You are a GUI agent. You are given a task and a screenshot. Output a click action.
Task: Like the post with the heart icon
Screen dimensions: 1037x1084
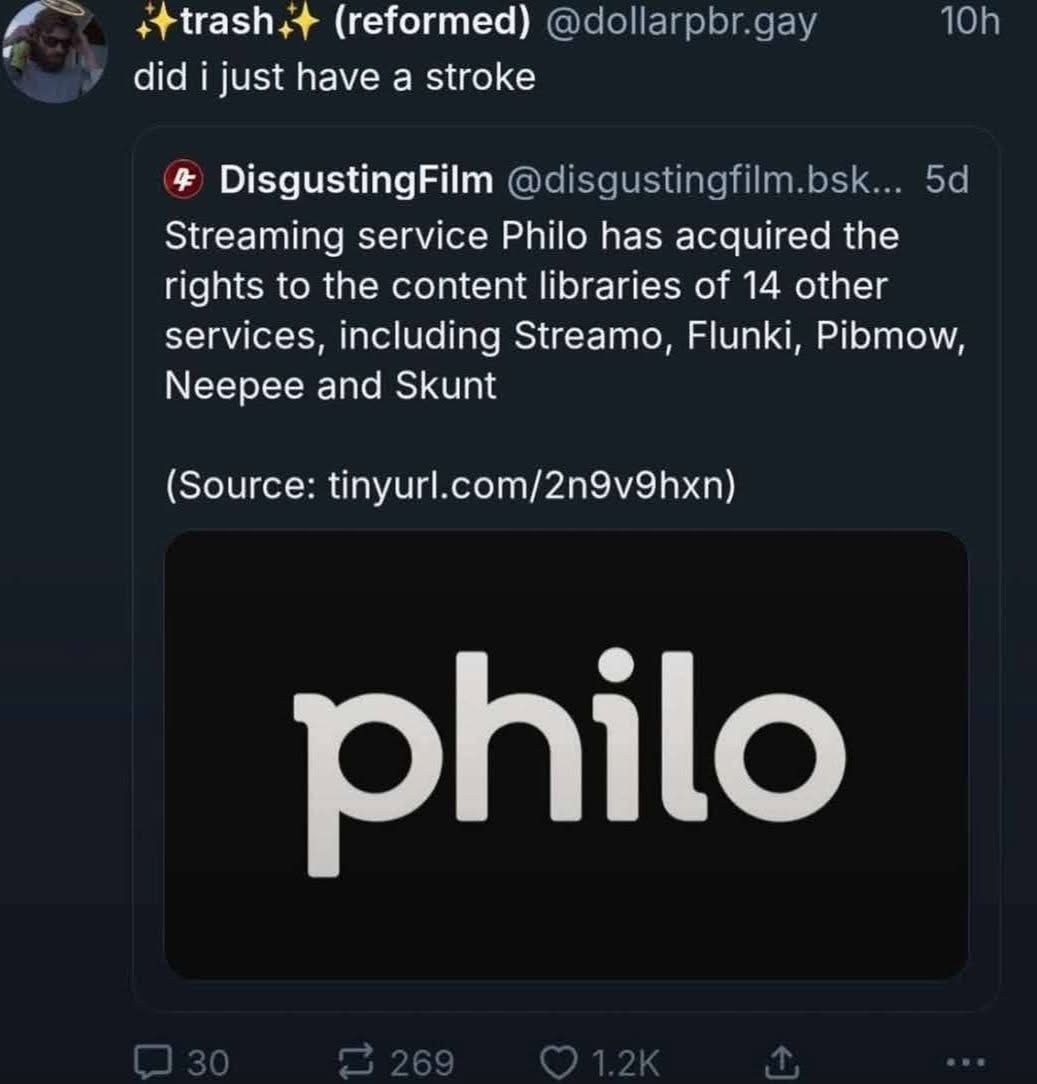coord(557,1062)
